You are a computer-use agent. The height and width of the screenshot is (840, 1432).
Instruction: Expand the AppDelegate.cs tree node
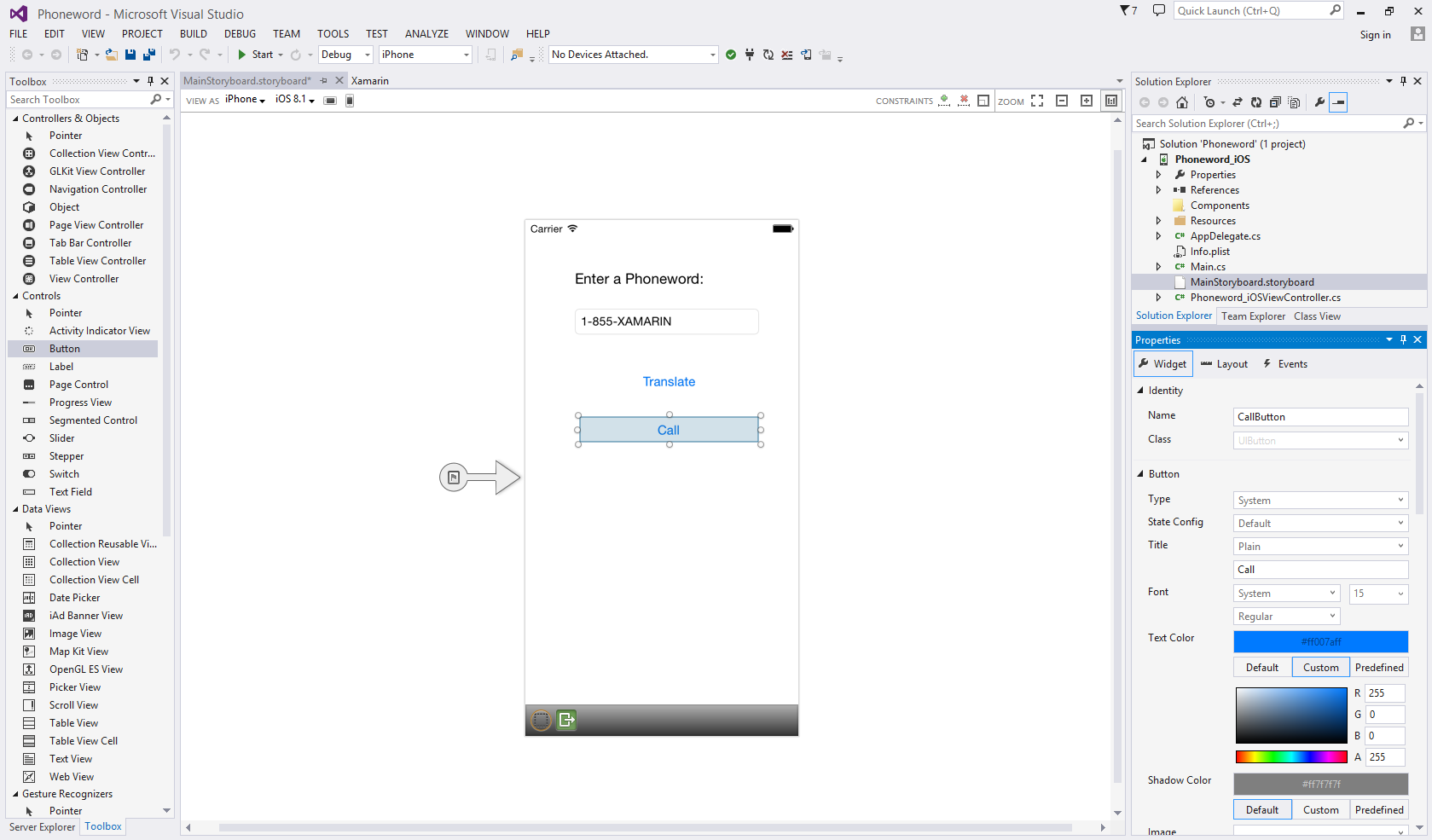tap(1158, 236)
